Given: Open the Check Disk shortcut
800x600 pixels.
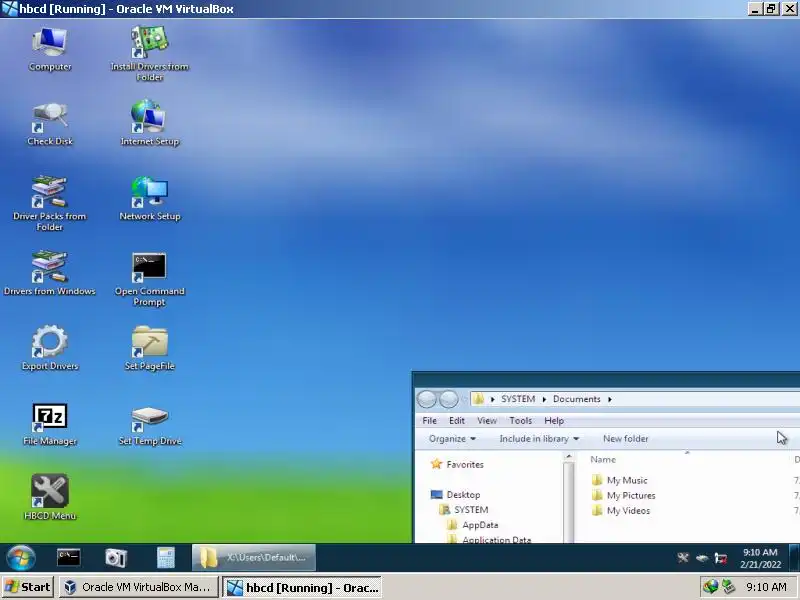Looking at the screenshot, I should pyautogui.click(x=49, y=124).
